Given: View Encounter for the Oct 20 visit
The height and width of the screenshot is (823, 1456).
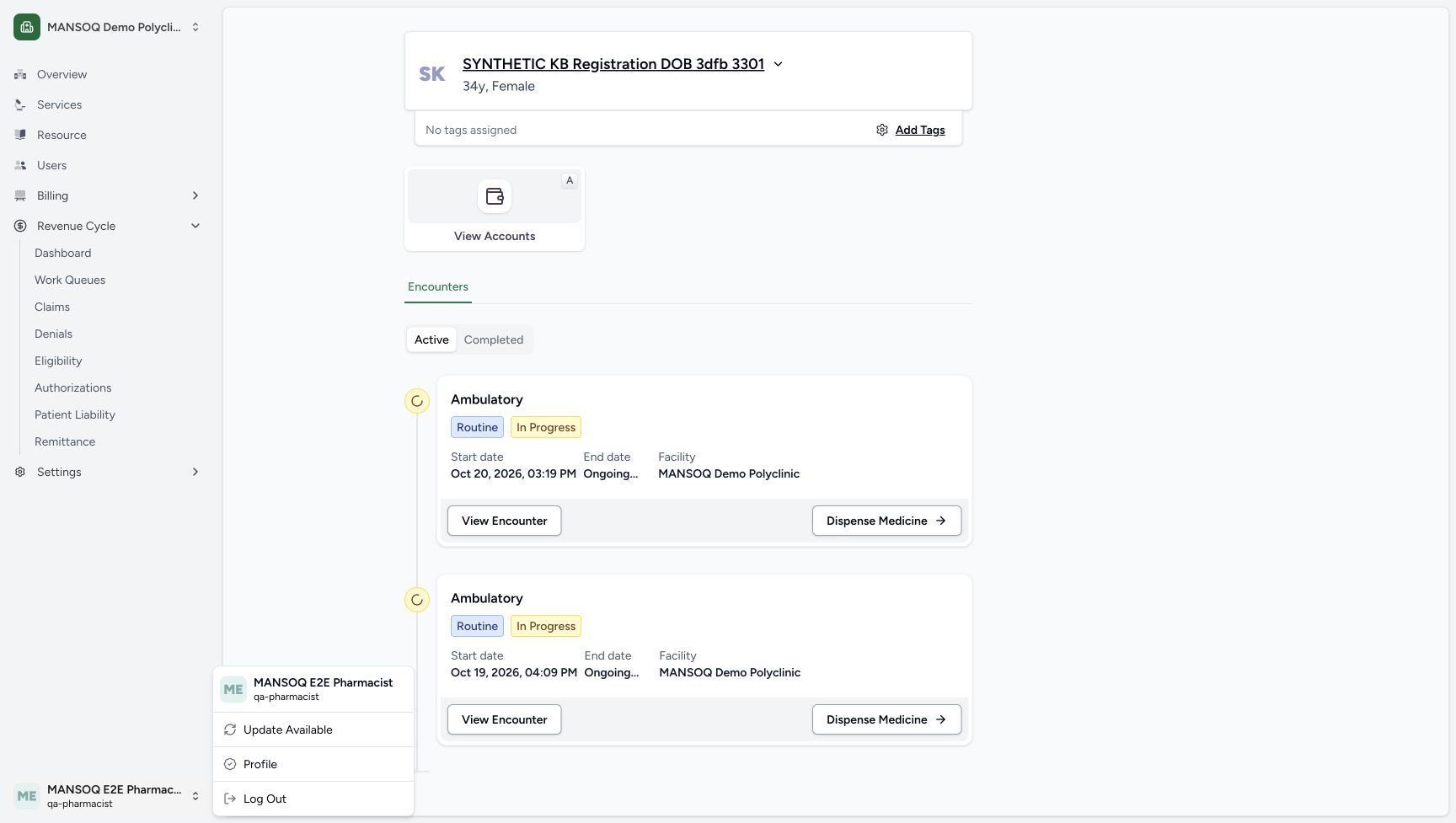Looking at the screenshot, I should pos(504,521).
